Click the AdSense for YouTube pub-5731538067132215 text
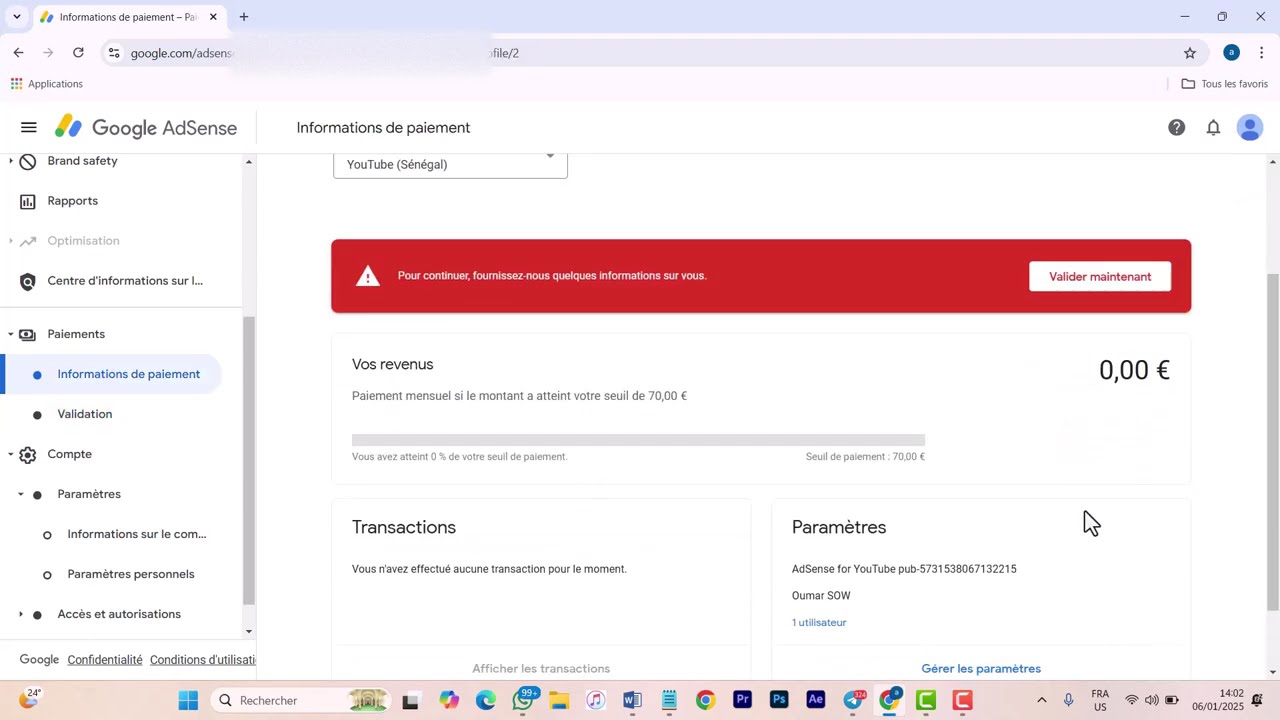 click(904, 569)
